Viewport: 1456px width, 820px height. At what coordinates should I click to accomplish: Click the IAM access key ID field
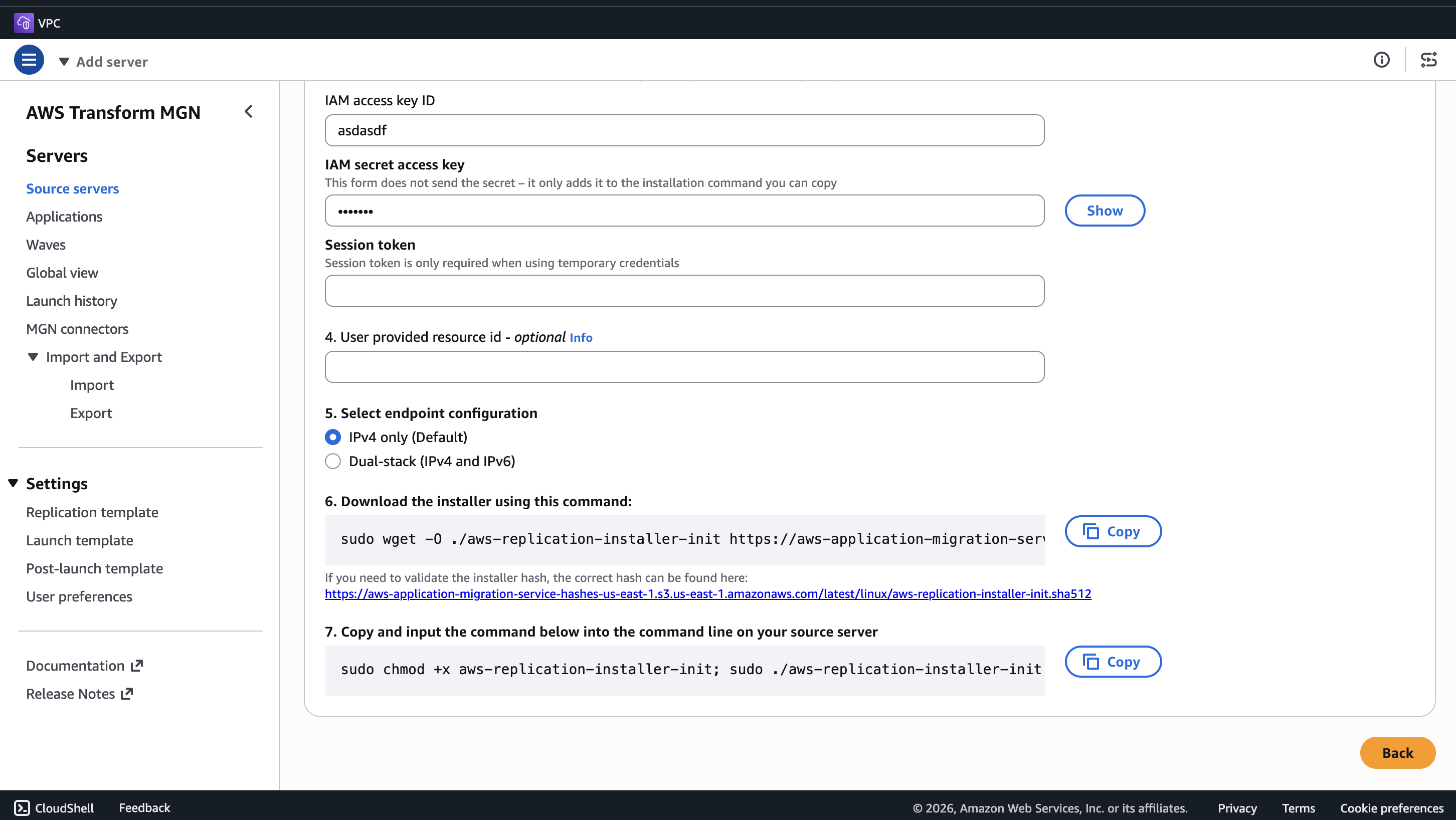pyautogui.click(x=684, y=130)
